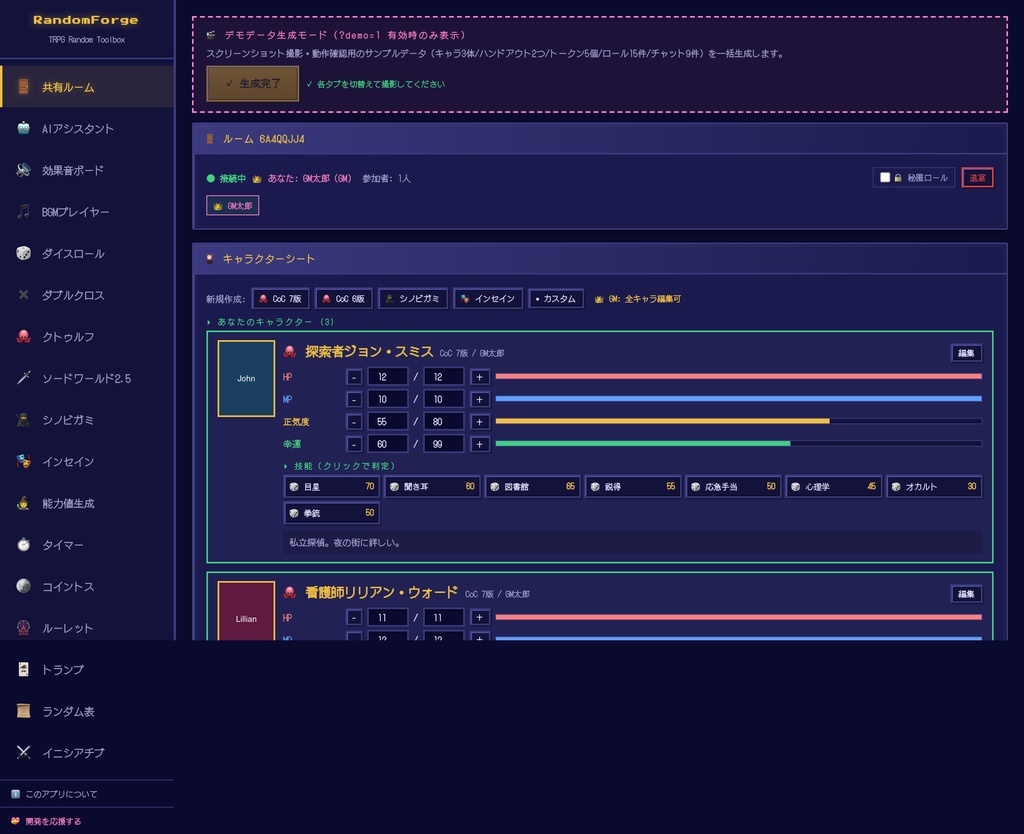Increase John's HP with plus button
1024x834 pixels.
tap(479, 377)
